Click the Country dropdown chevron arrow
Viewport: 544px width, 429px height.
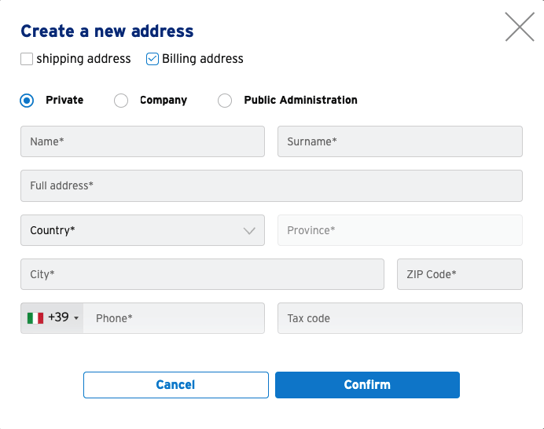249,231
